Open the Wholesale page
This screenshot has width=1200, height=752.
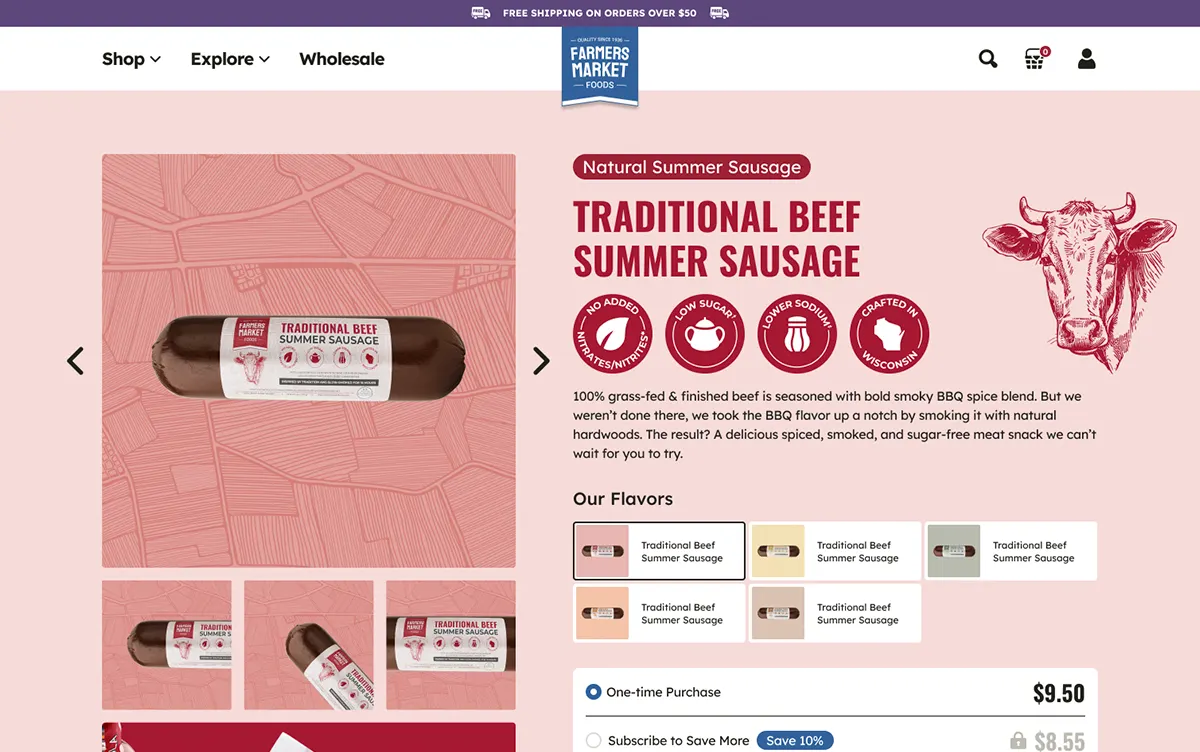pyautogui.click(x=342, y=59)
